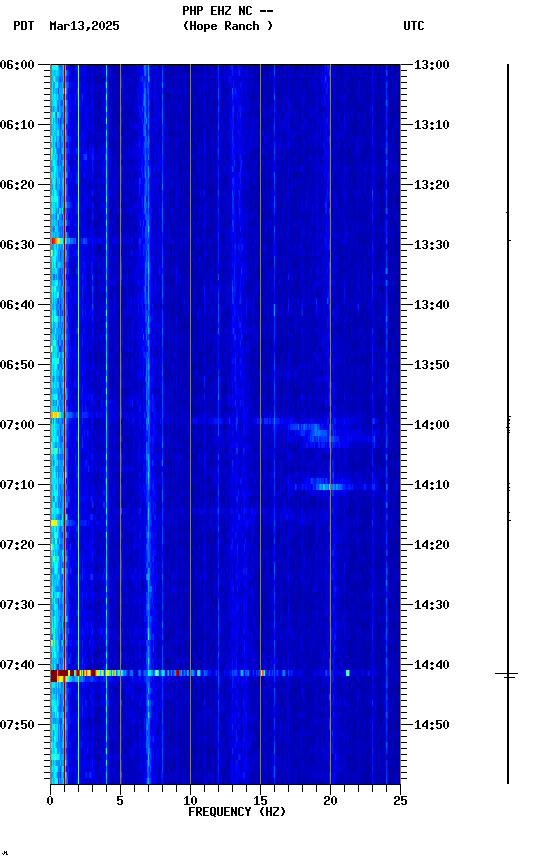Click the small seismogram wiggle near 14:00
This screenshot has height=864, width=552.
click(x=508, y=424)
